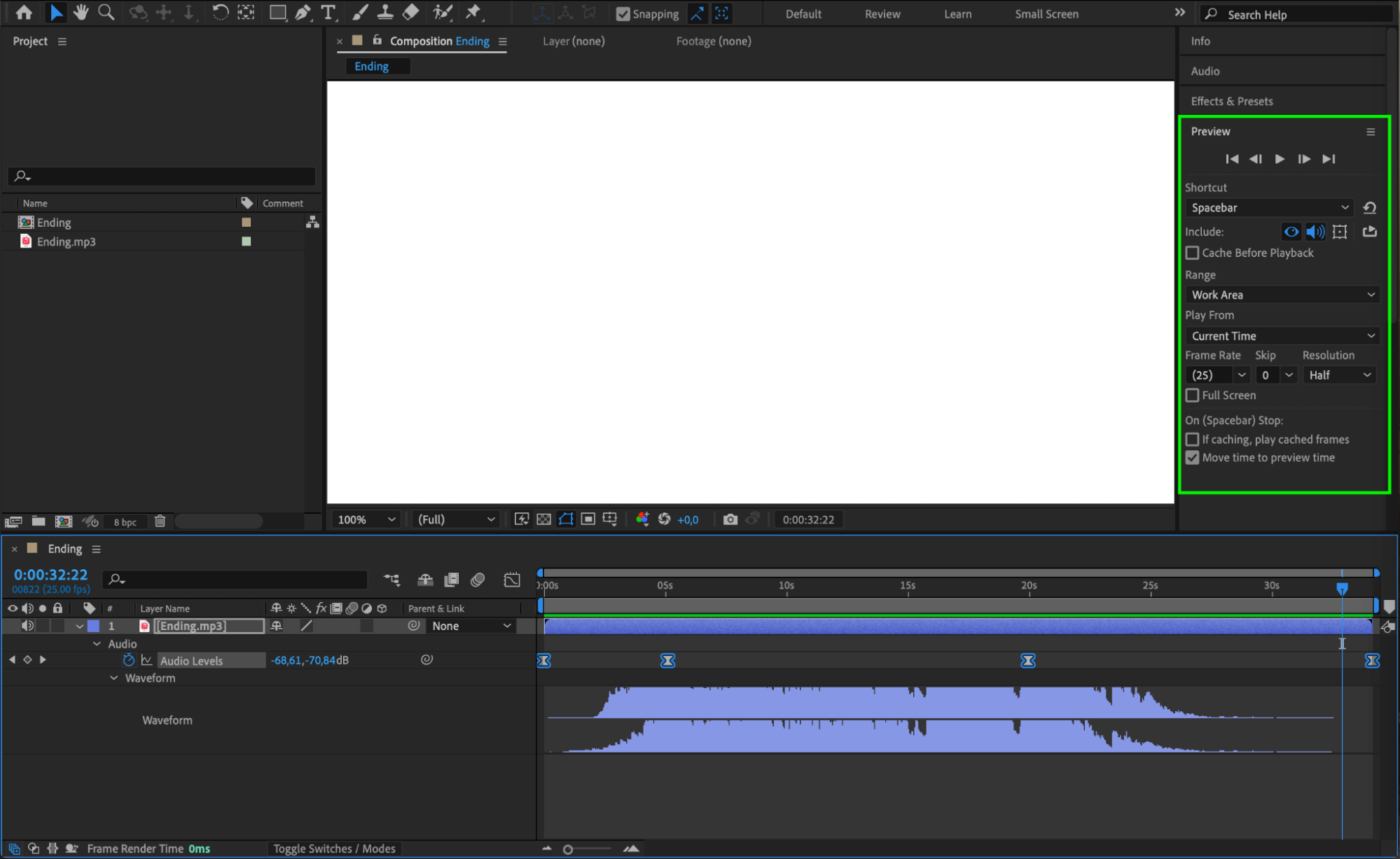
Task: Select the Zoom tool magnifier
Action: (x=106, y=12)
